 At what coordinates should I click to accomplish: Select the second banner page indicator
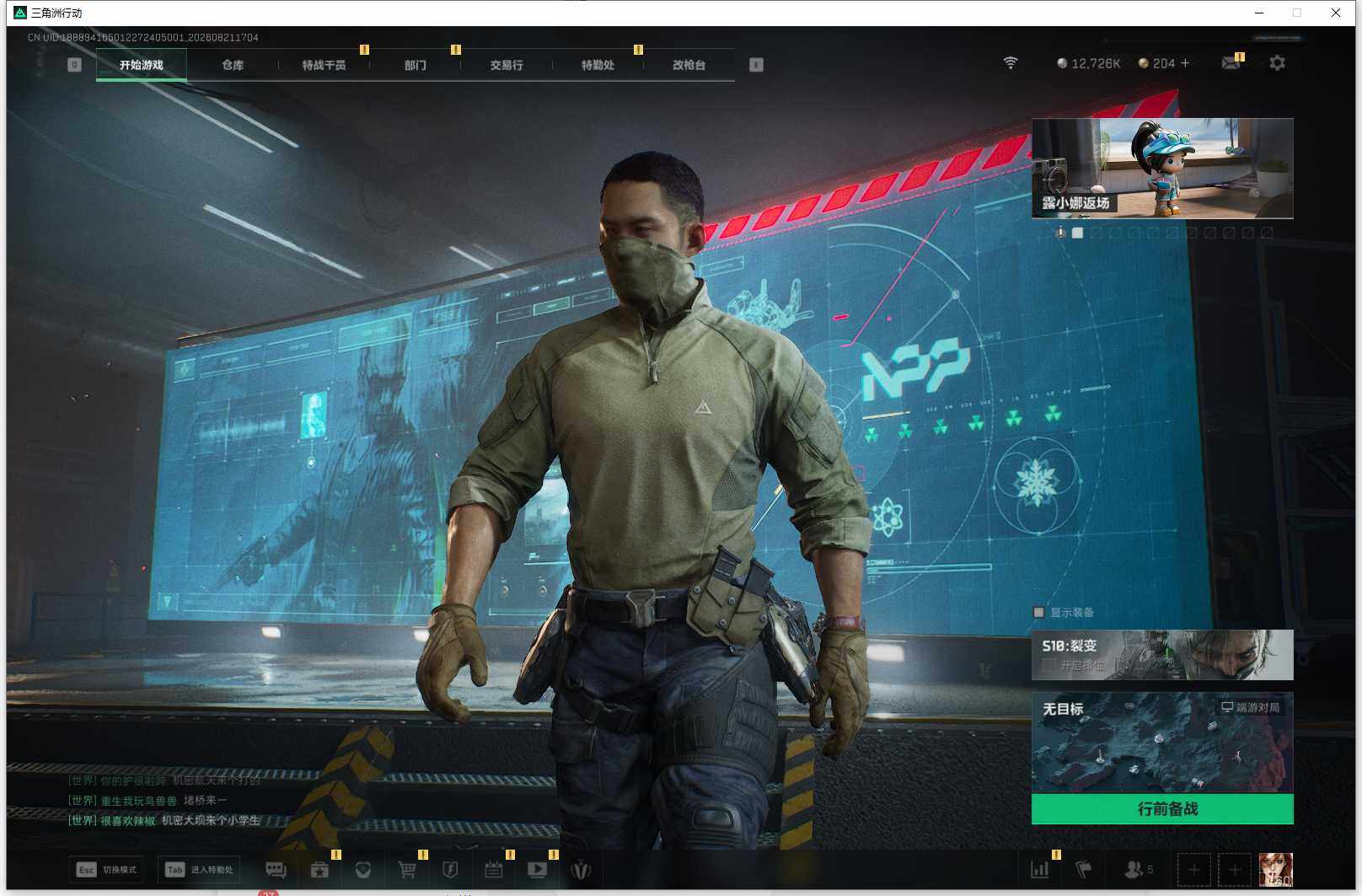coord(1097,233)
